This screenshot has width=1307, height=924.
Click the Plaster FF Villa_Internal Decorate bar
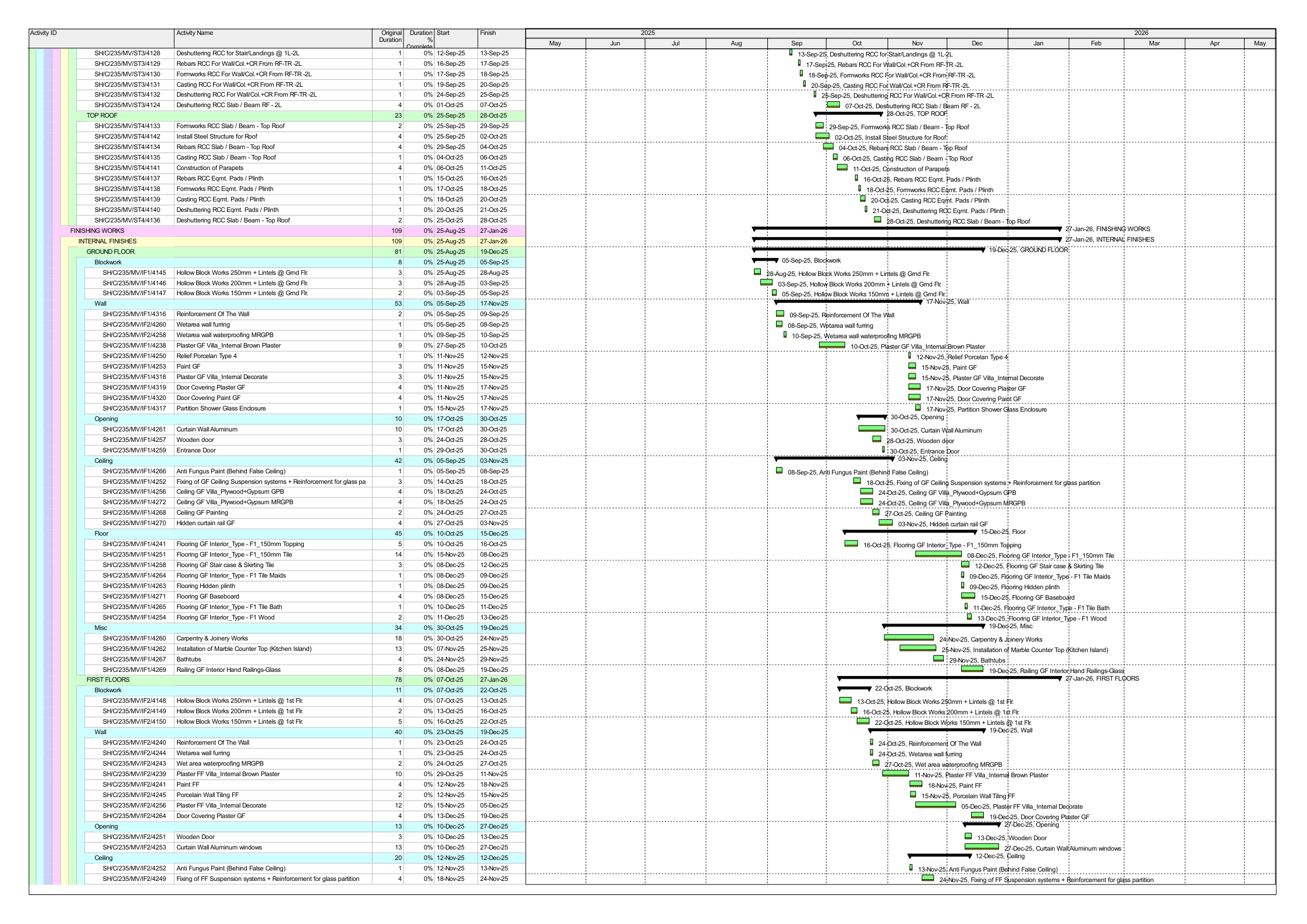coord(935,805)
